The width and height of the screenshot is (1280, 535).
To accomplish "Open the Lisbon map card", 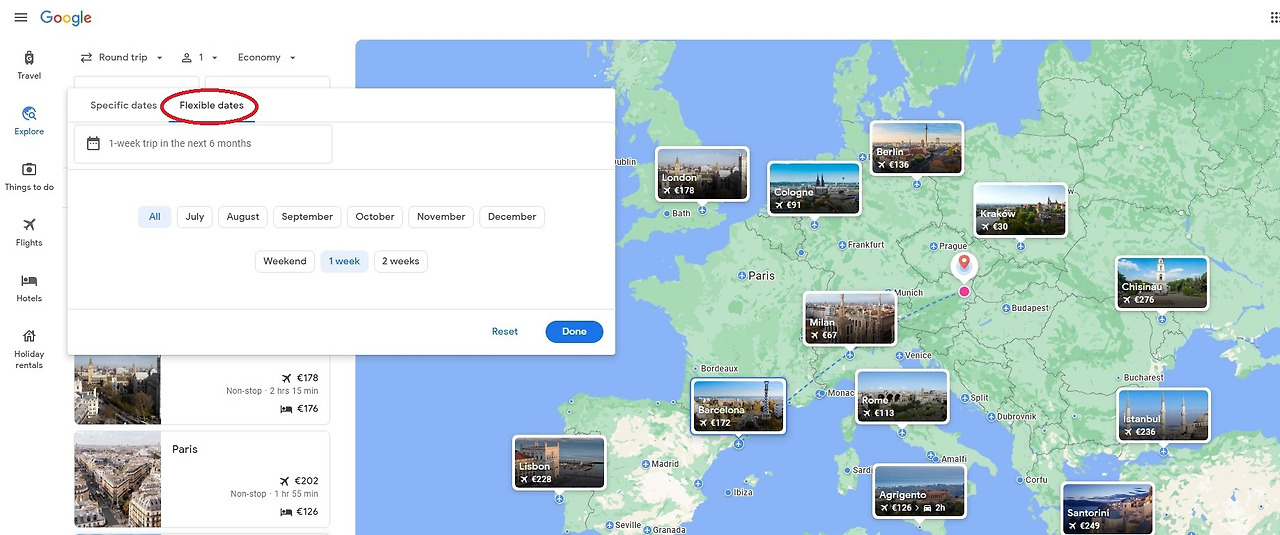I will tap(559, 462).
